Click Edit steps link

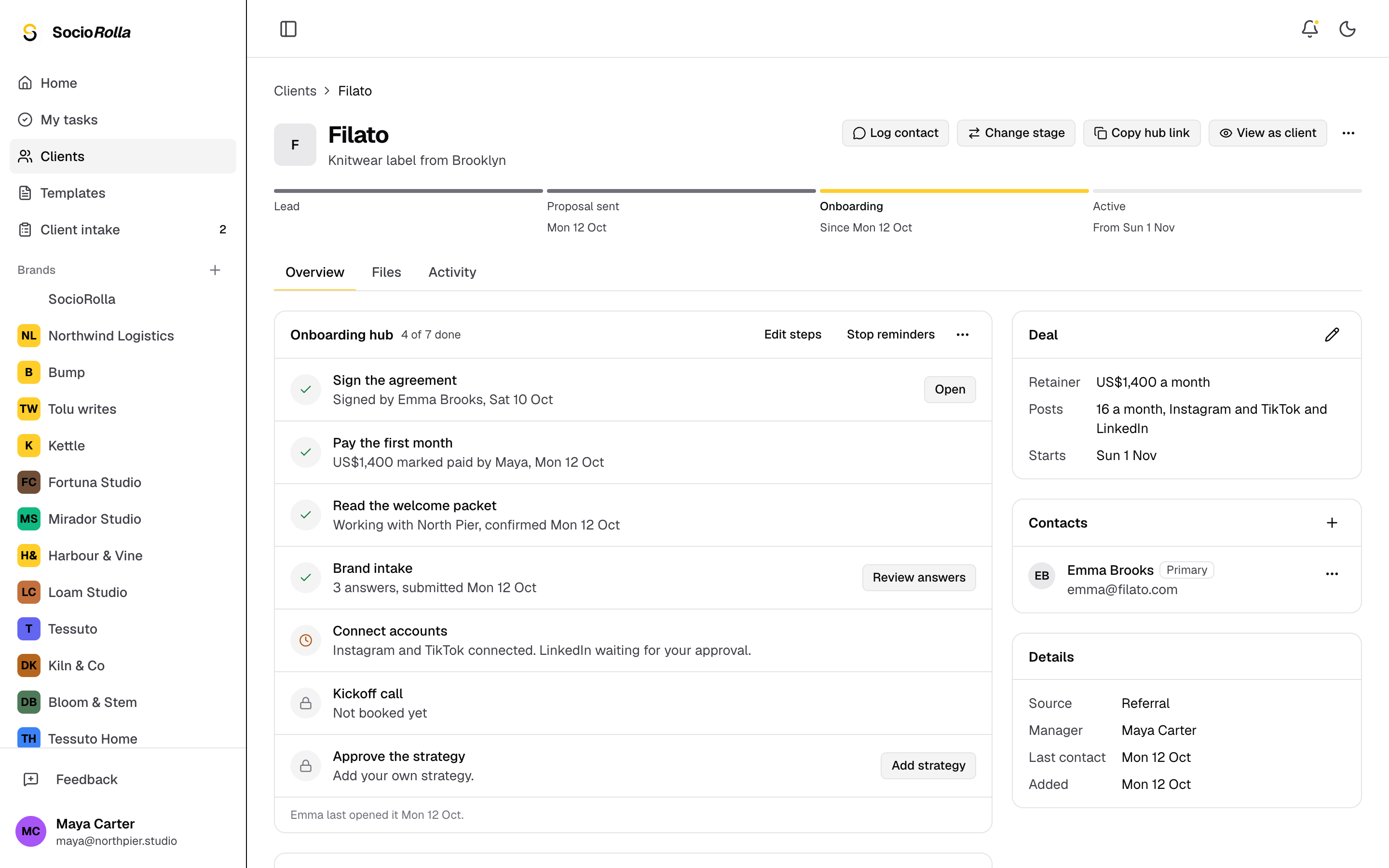793,335
